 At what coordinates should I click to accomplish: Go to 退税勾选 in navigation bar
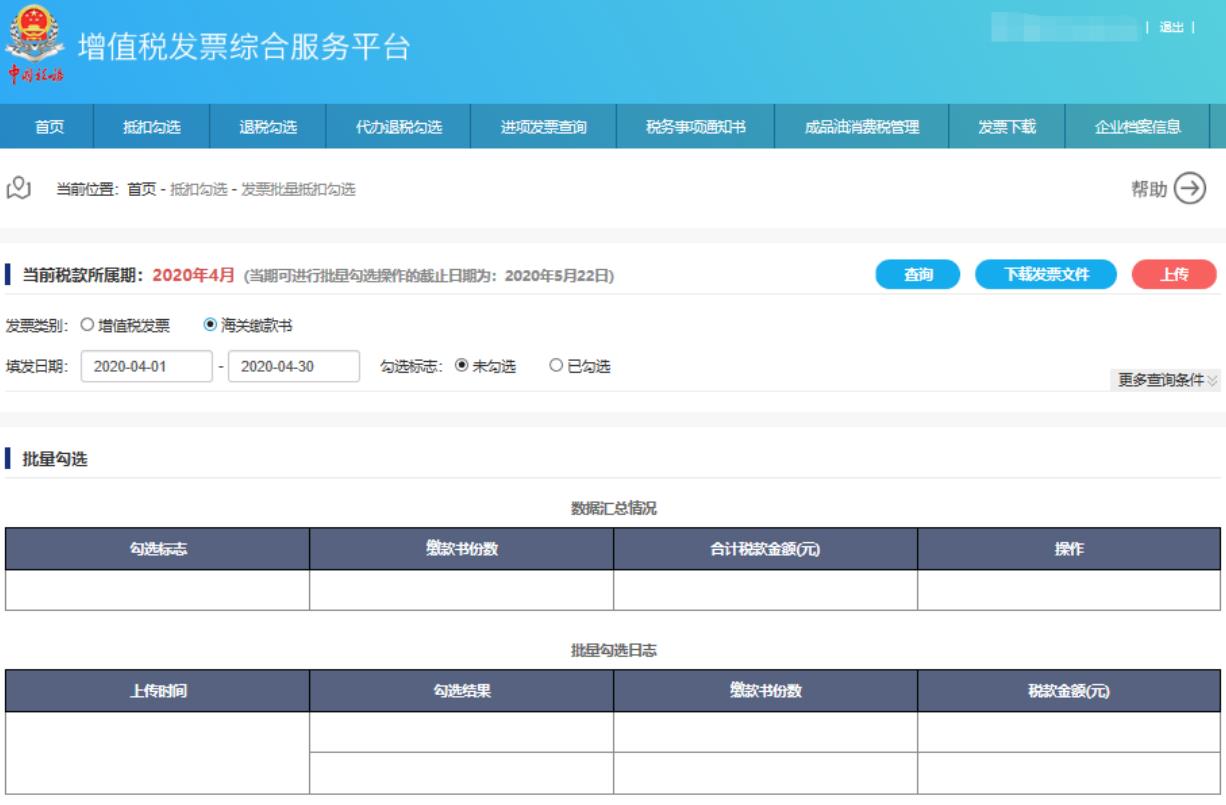[x=267, y=126]
